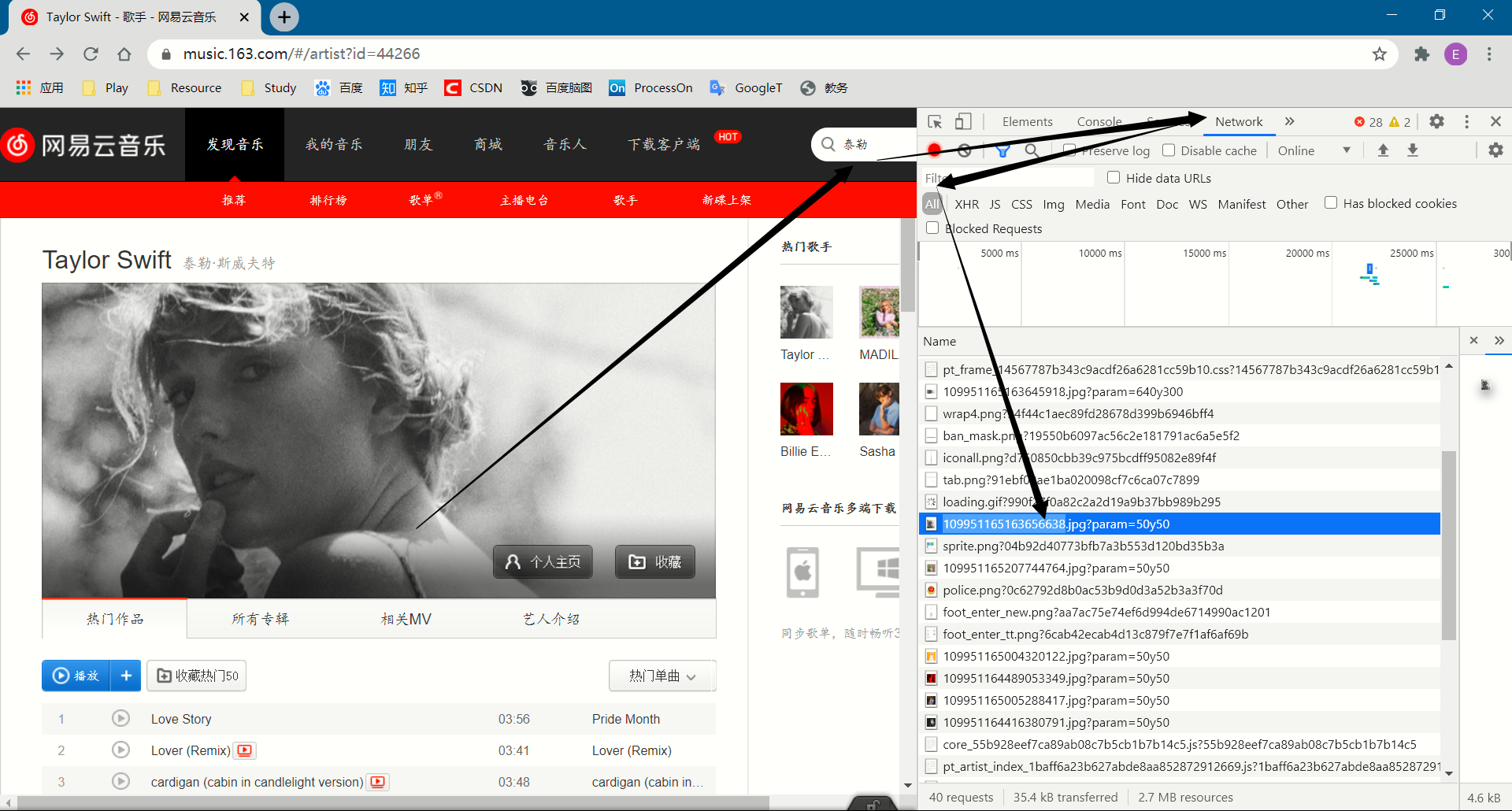
Task: Open the network search magnifier
Action: click(x=1032, y=150)
